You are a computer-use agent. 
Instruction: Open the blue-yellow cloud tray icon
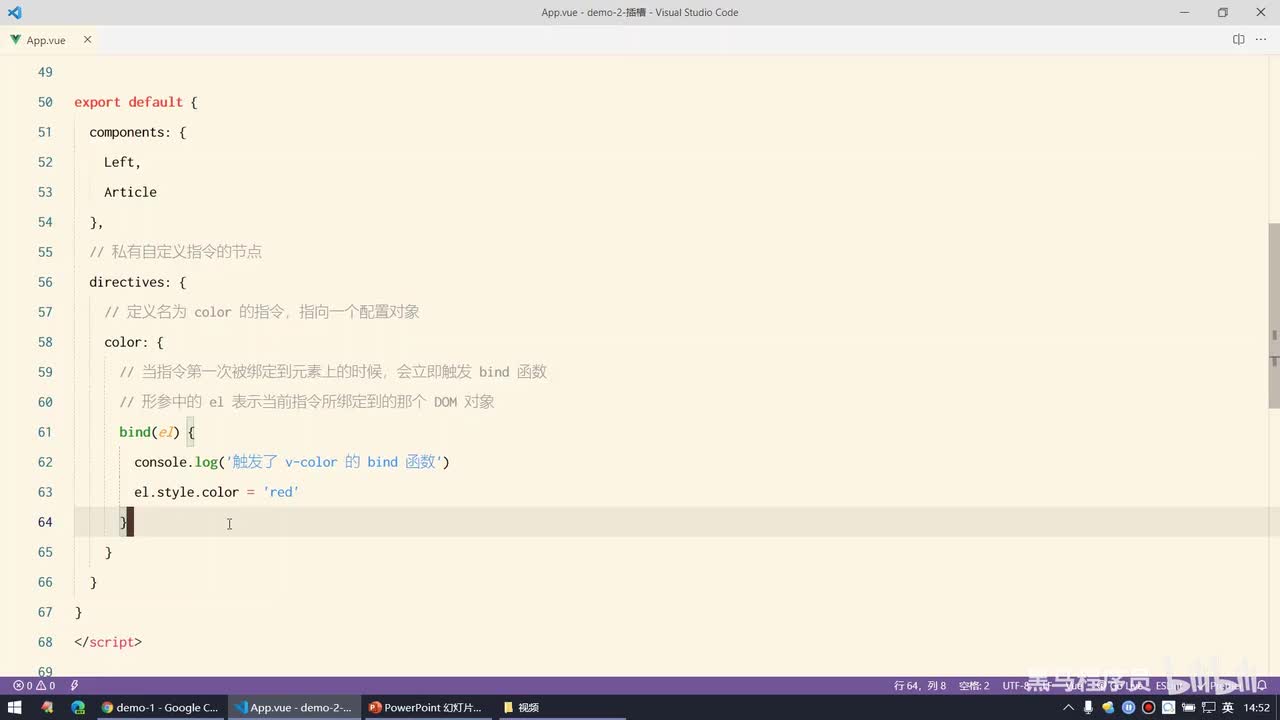pyautogui.click(x=1109, y=707)
